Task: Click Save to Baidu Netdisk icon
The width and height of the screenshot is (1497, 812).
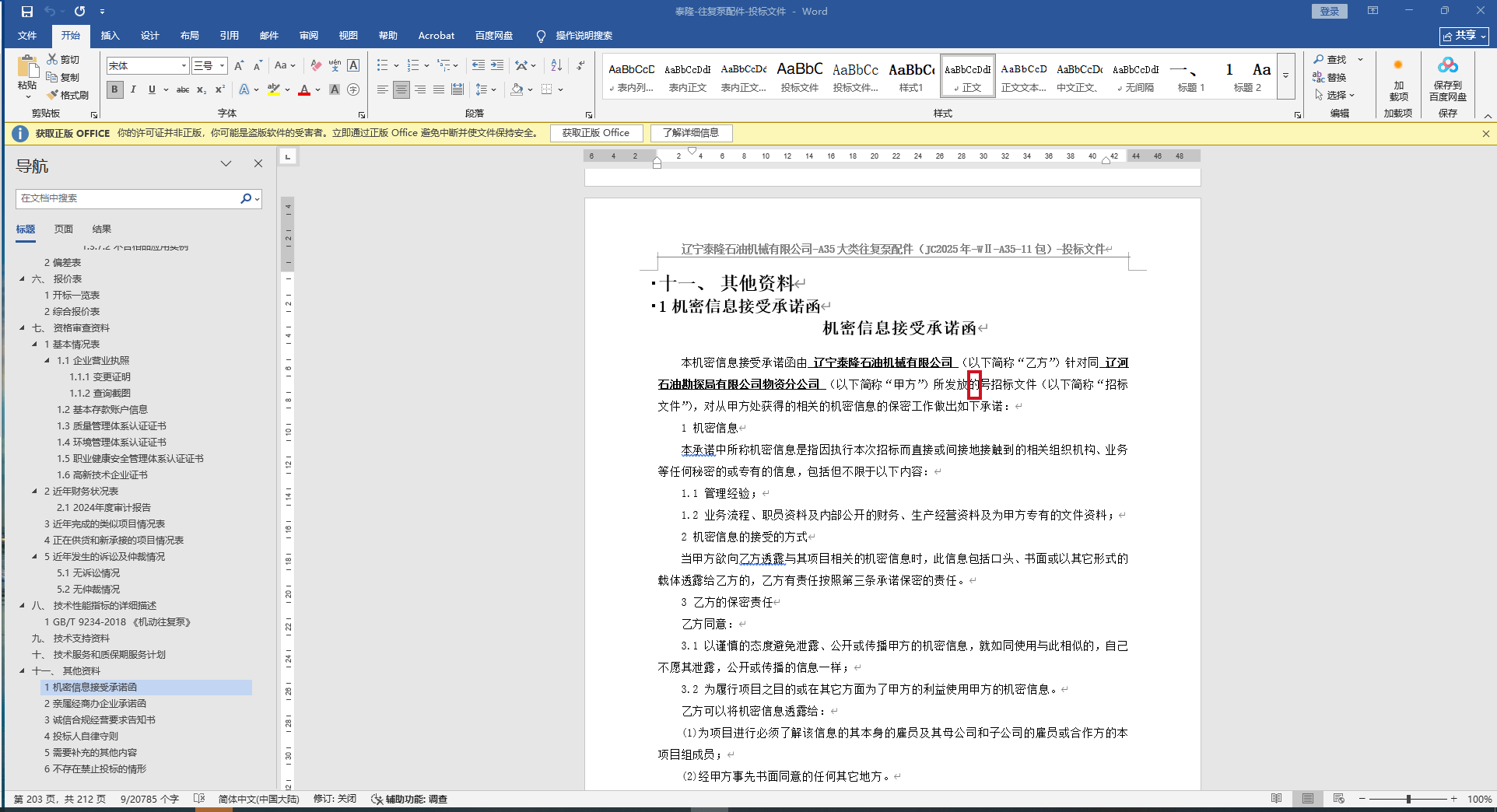Action: coord(1447,79)
